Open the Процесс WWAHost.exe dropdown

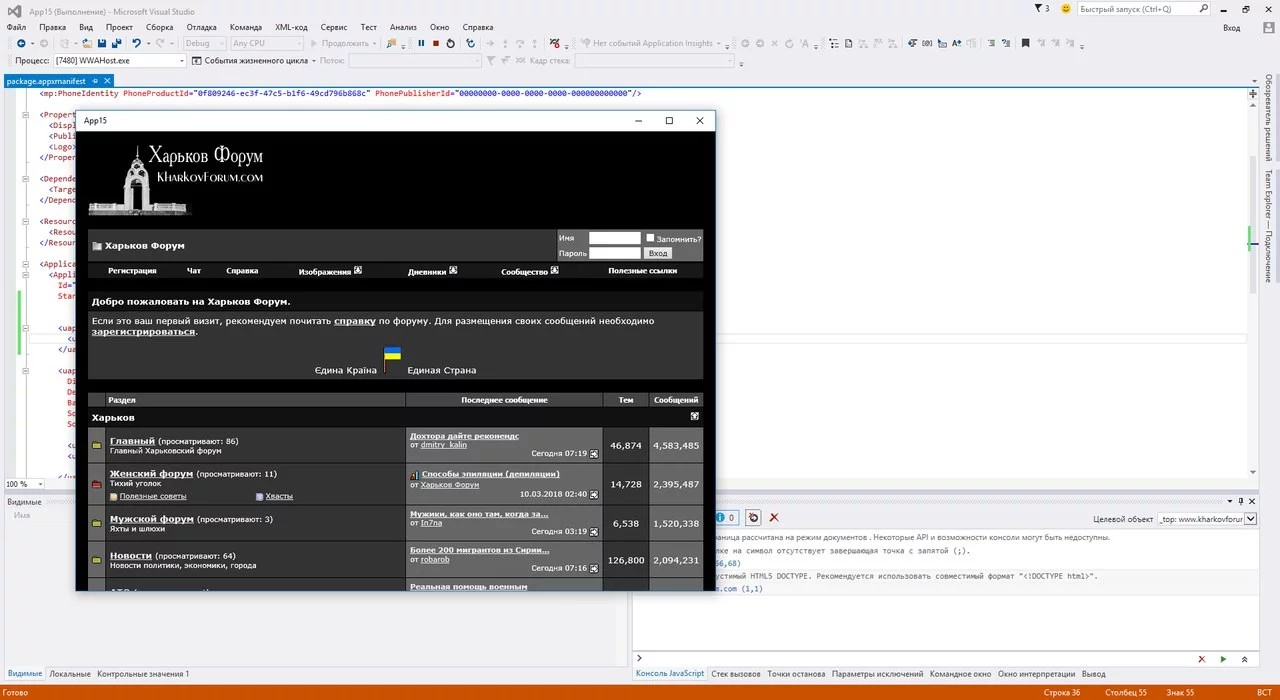(x=181, y=61)
